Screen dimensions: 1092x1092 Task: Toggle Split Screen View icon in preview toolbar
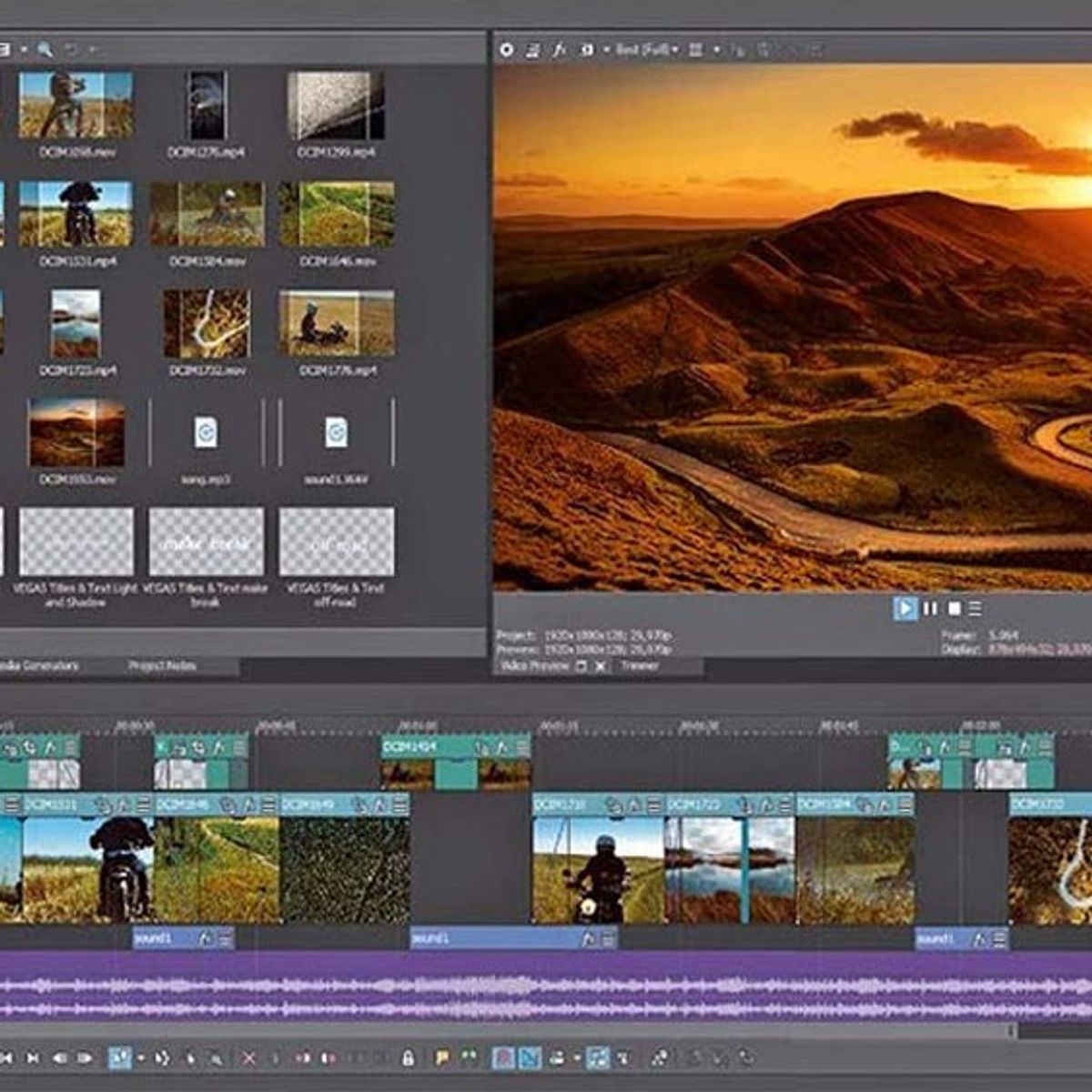click(587, 50)
